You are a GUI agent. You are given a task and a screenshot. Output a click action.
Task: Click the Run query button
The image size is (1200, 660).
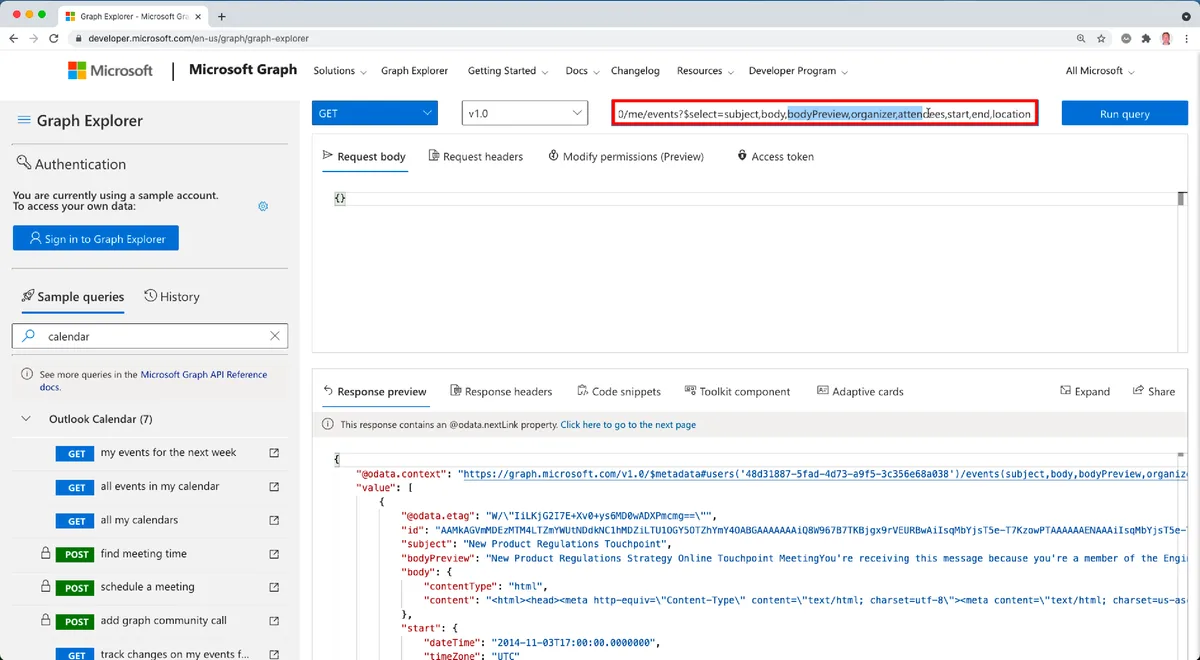pos(1124,113)
